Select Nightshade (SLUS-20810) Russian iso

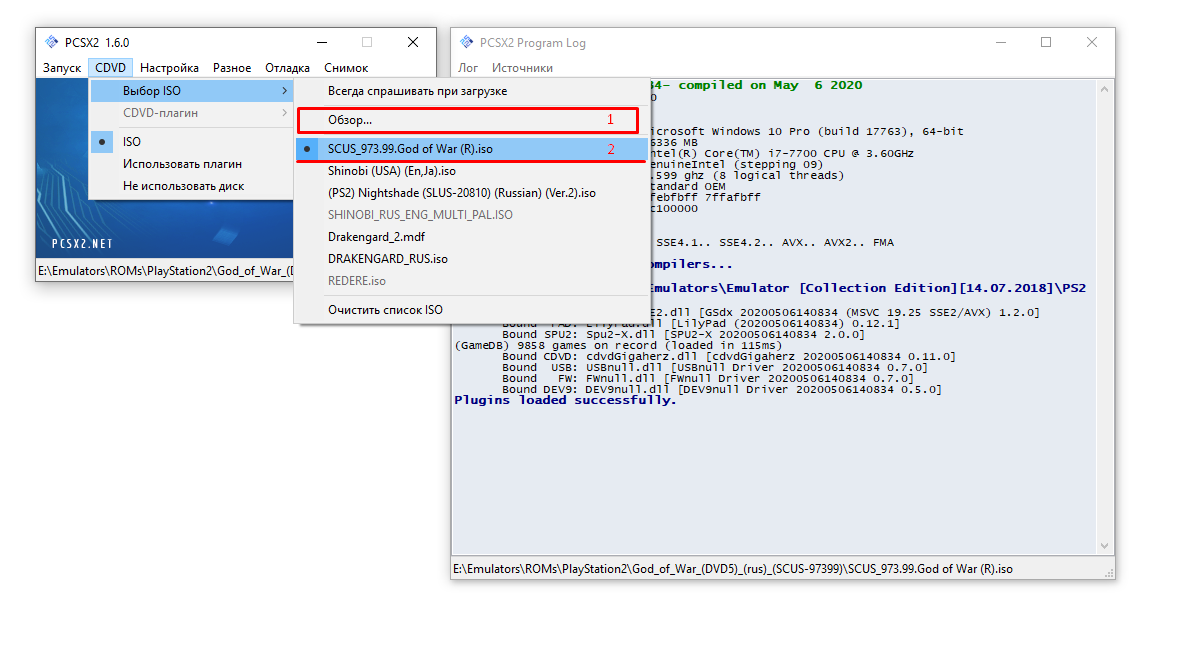(471, 193)
